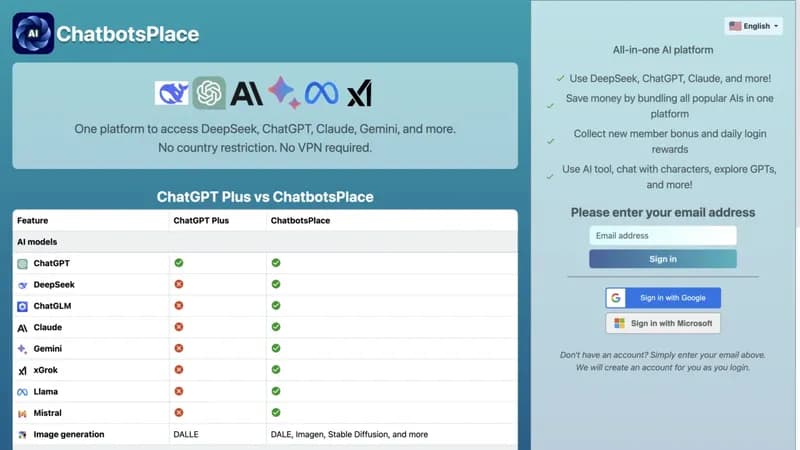
Task: Click the DeepSeek row icon in table
Action: coord(22,285)
